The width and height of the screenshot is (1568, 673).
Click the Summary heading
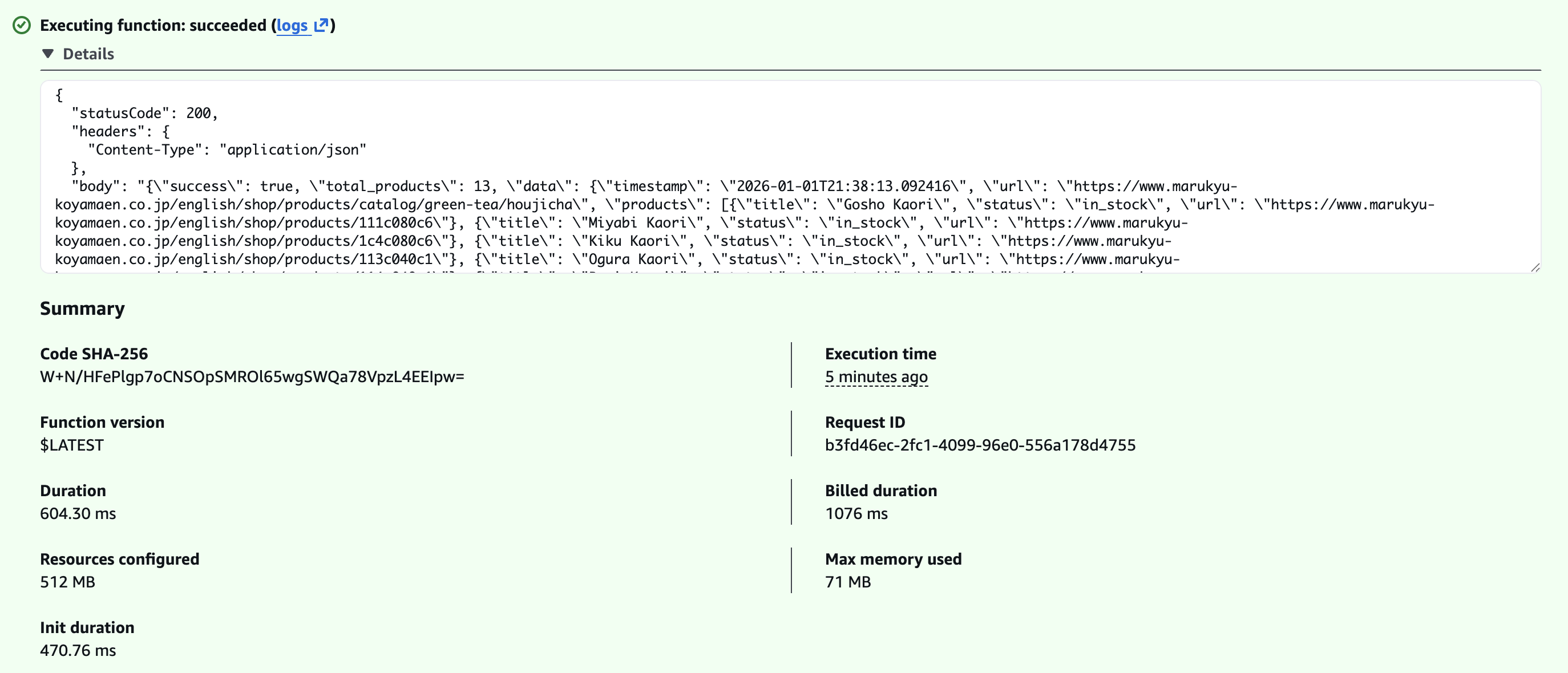coord(82,309)
